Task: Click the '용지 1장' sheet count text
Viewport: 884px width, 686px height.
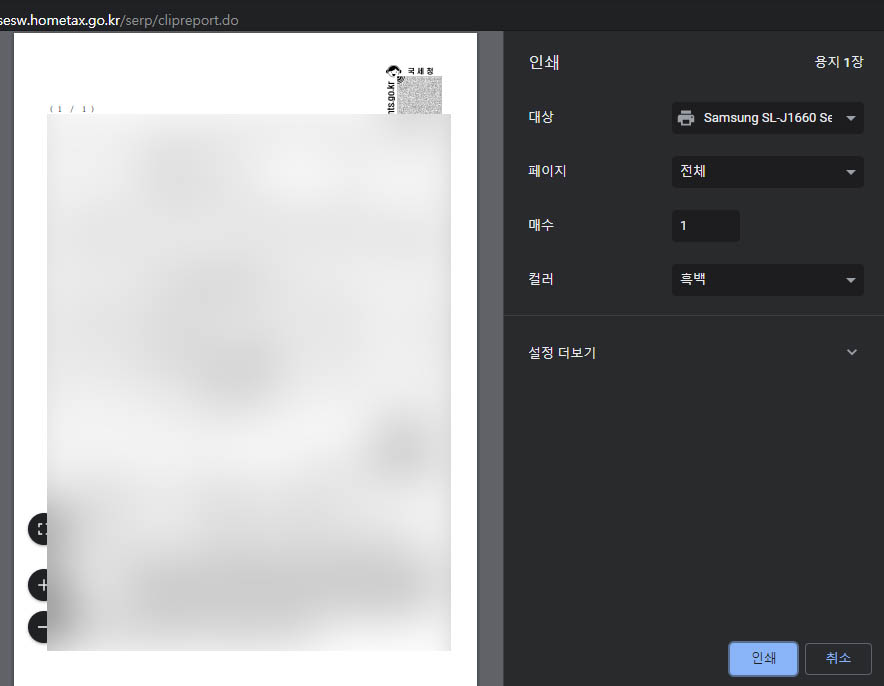Action: point(839,62)
